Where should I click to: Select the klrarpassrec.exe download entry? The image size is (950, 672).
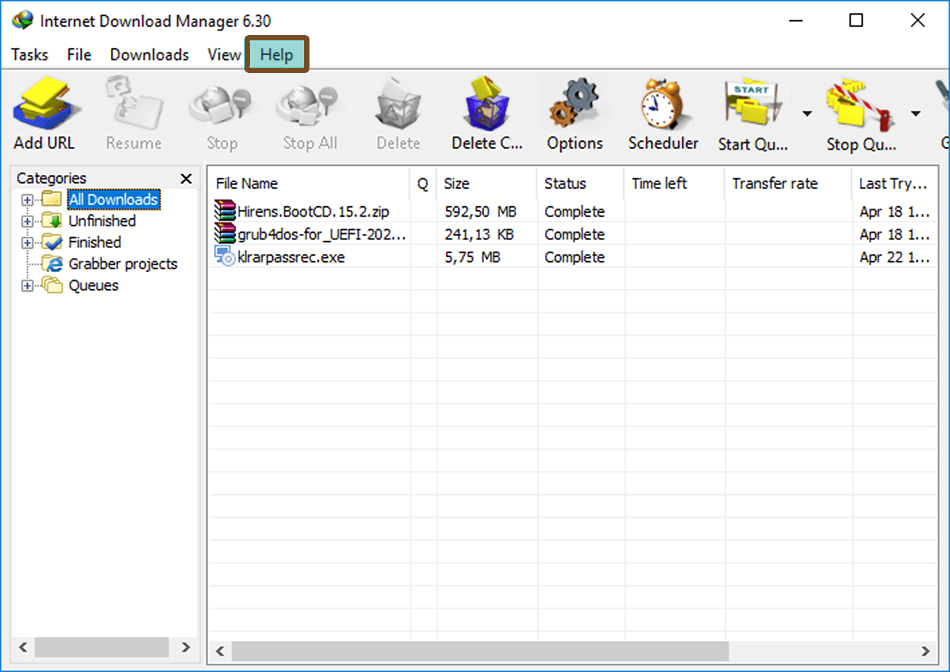[281, 257]
